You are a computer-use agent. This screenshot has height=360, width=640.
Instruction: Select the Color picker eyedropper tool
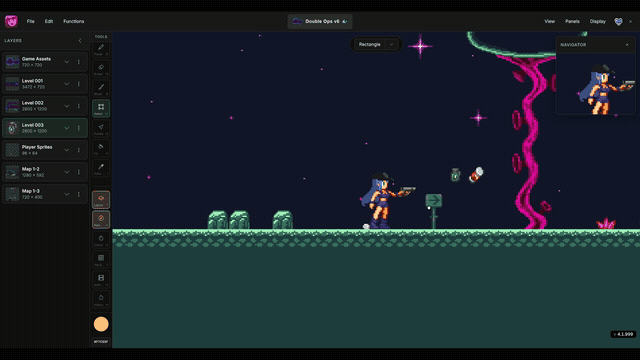pos(101,168)
